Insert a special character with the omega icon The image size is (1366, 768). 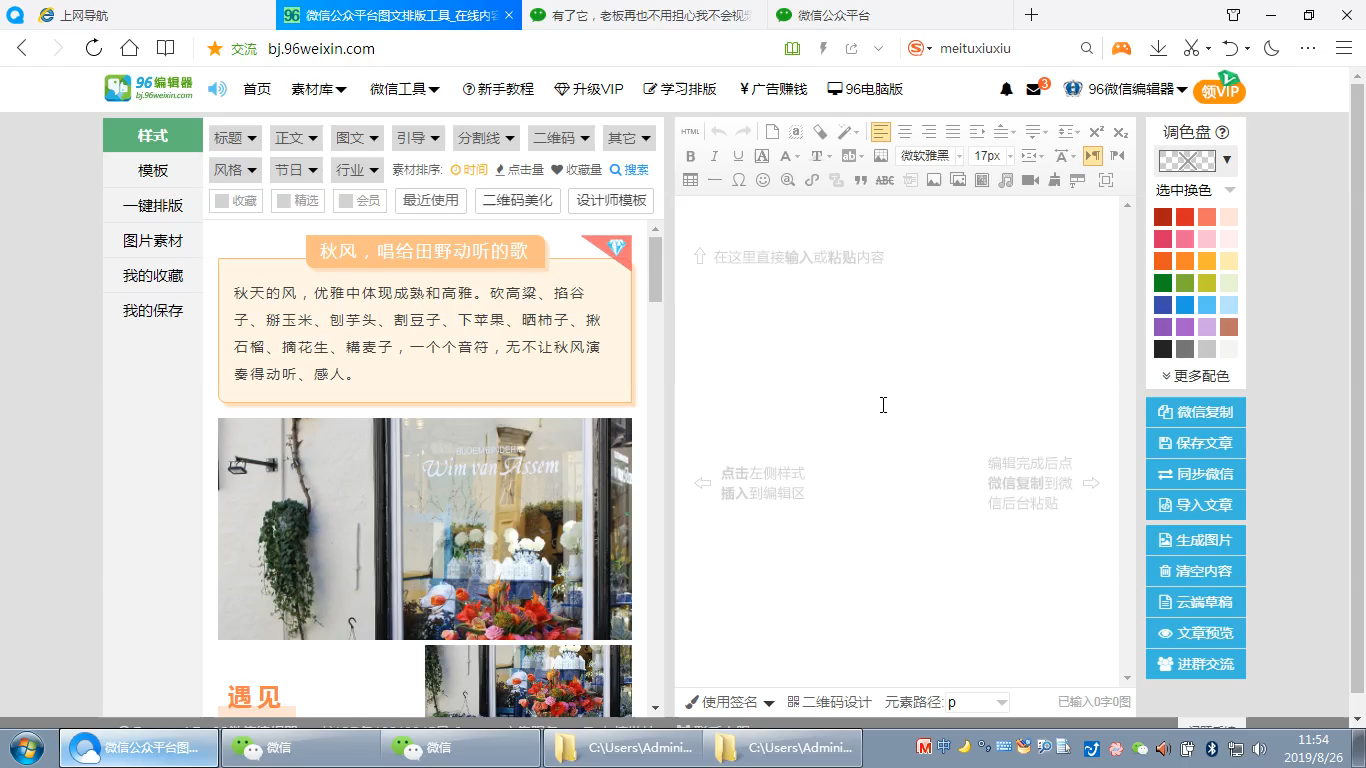(739, 181)
